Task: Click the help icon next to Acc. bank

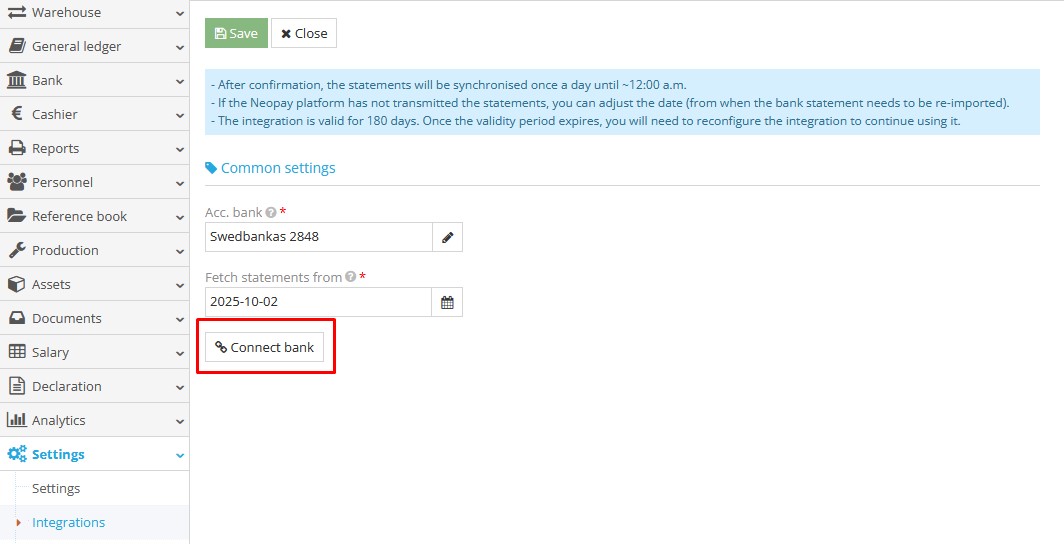Action: point(271,212)
